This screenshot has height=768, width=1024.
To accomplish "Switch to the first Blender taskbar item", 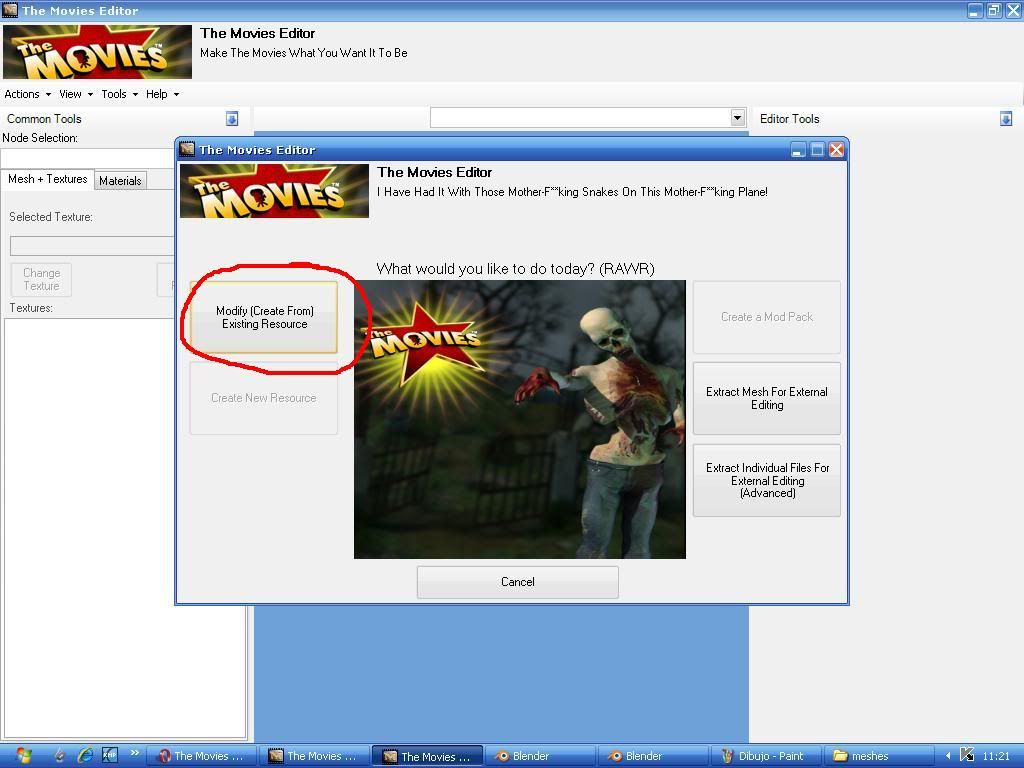I will [541, 756].
